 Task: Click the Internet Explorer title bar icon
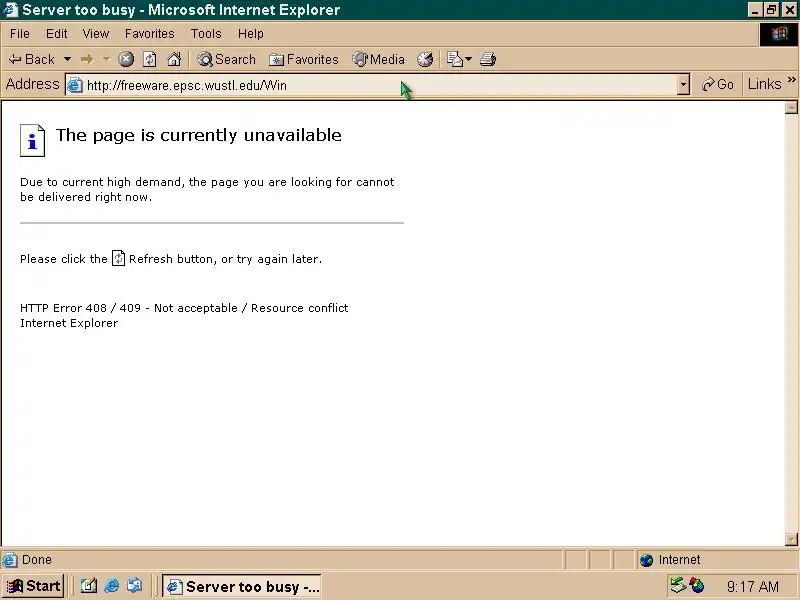tap(11, 10)
